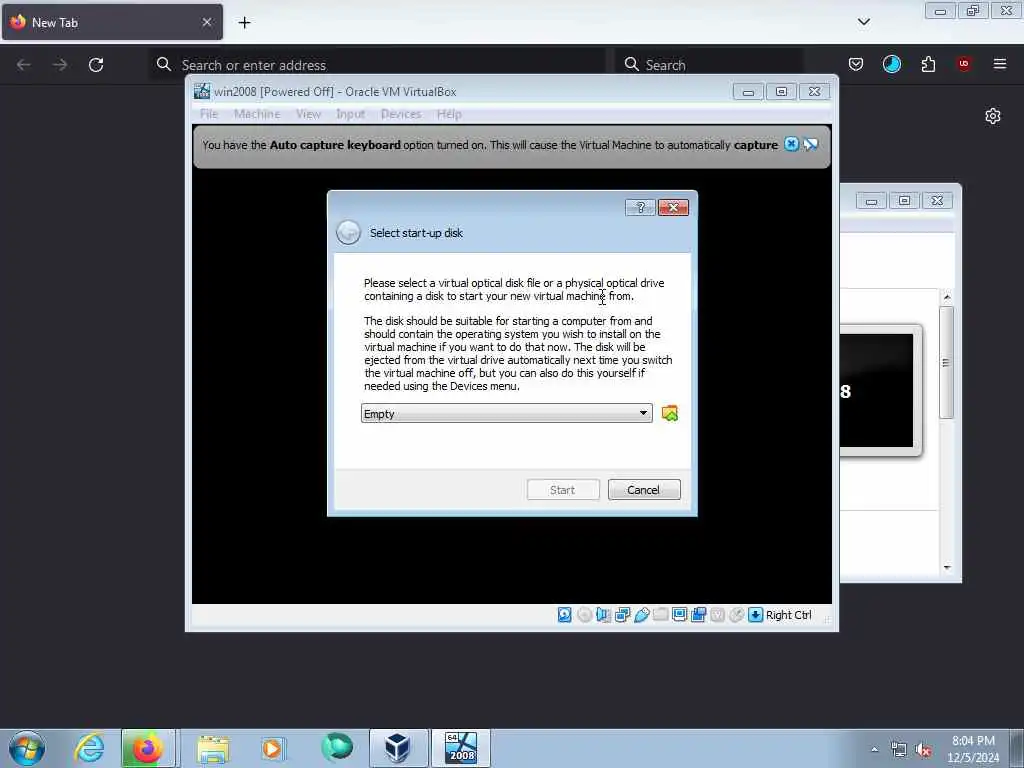Click scroll-down arrow in background VirtualBox Manager window

(947, 568)
